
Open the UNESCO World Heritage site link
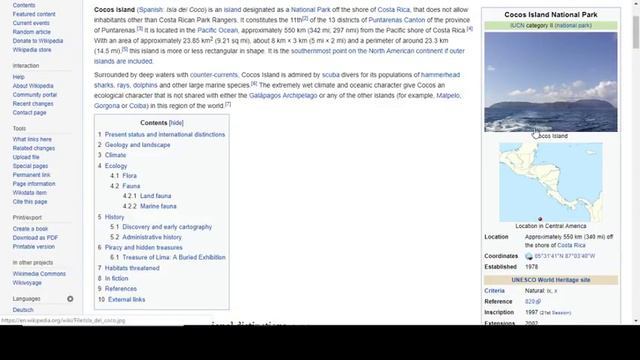tap(551, 280)
